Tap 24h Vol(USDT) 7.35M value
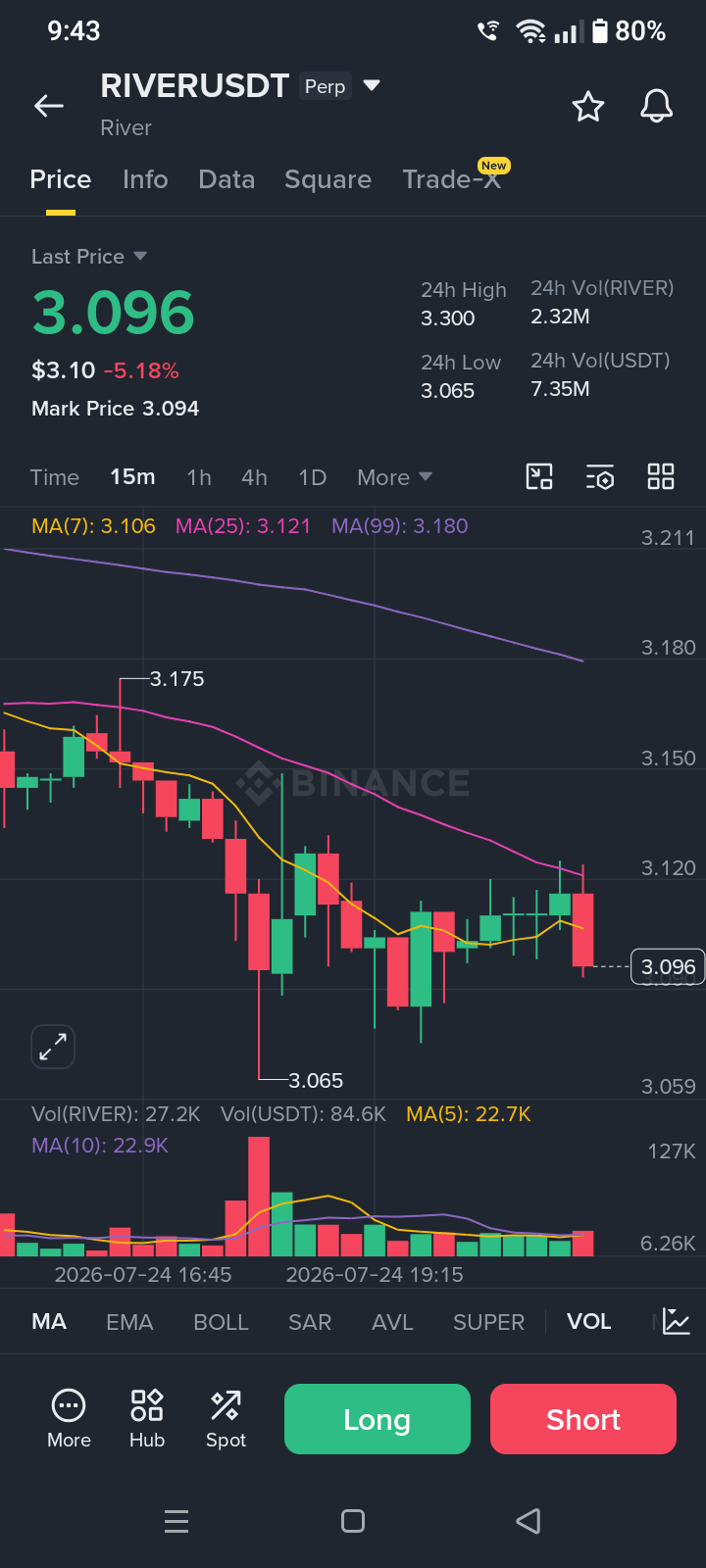Viewport: 706px width, 1568px height. [x=560, y=389]
